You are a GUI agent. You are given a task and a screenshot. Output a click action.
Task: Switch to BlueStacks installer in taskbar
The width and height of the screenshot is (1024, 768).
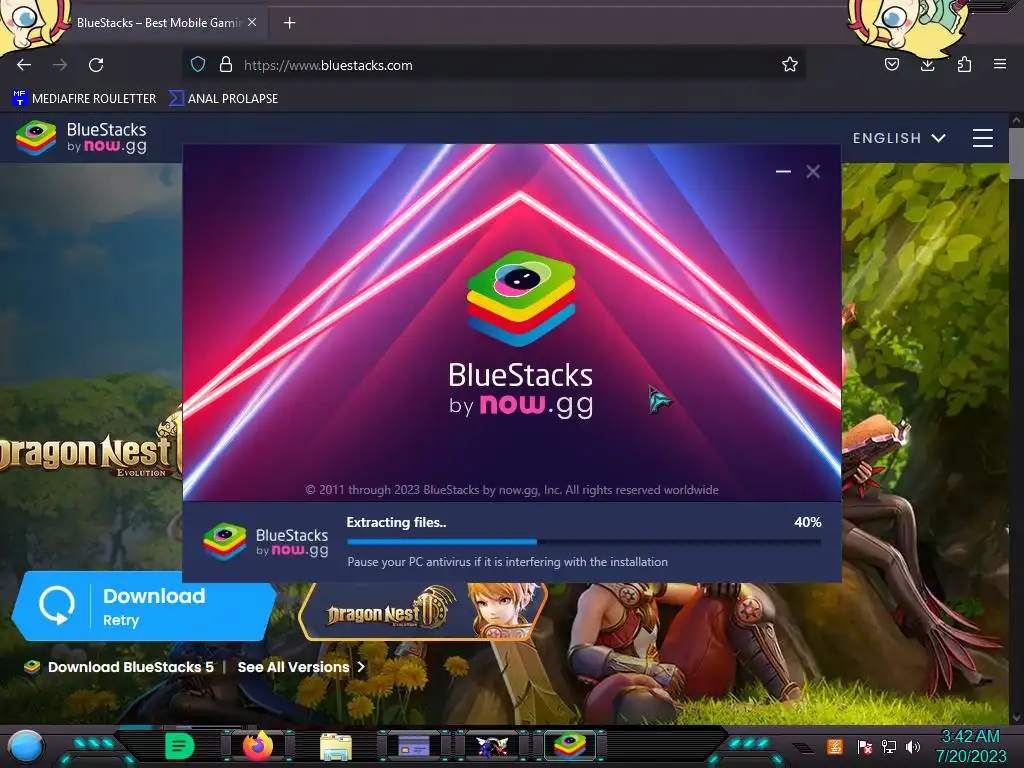click(570, 745)
